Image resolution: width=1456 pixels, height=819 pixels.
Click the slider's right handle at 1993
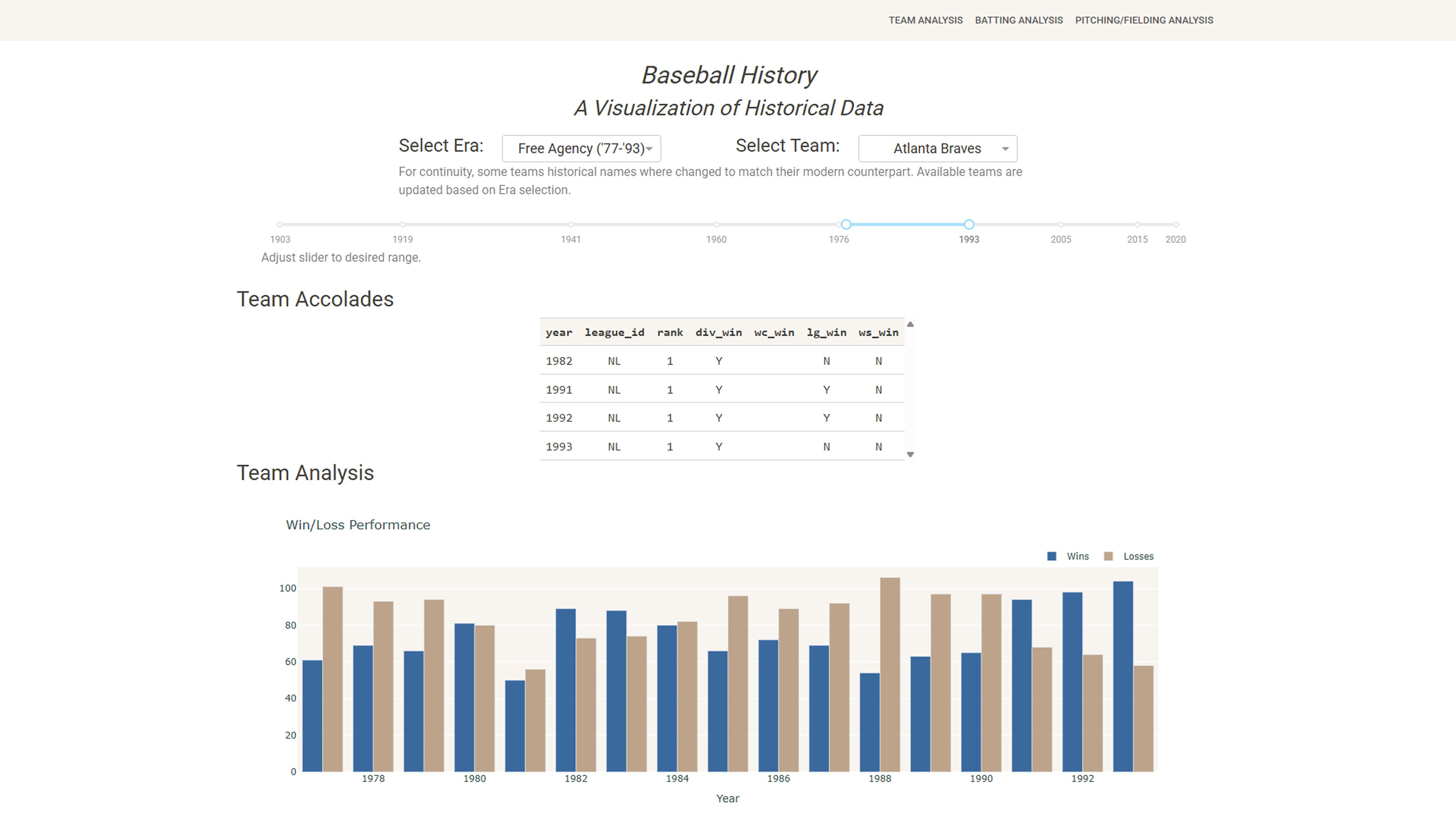point(969,224)
